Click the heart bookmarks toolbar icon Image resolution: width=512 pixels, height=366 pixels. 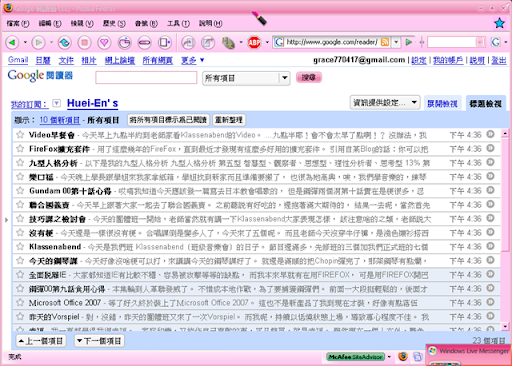(x=104, y=43)
